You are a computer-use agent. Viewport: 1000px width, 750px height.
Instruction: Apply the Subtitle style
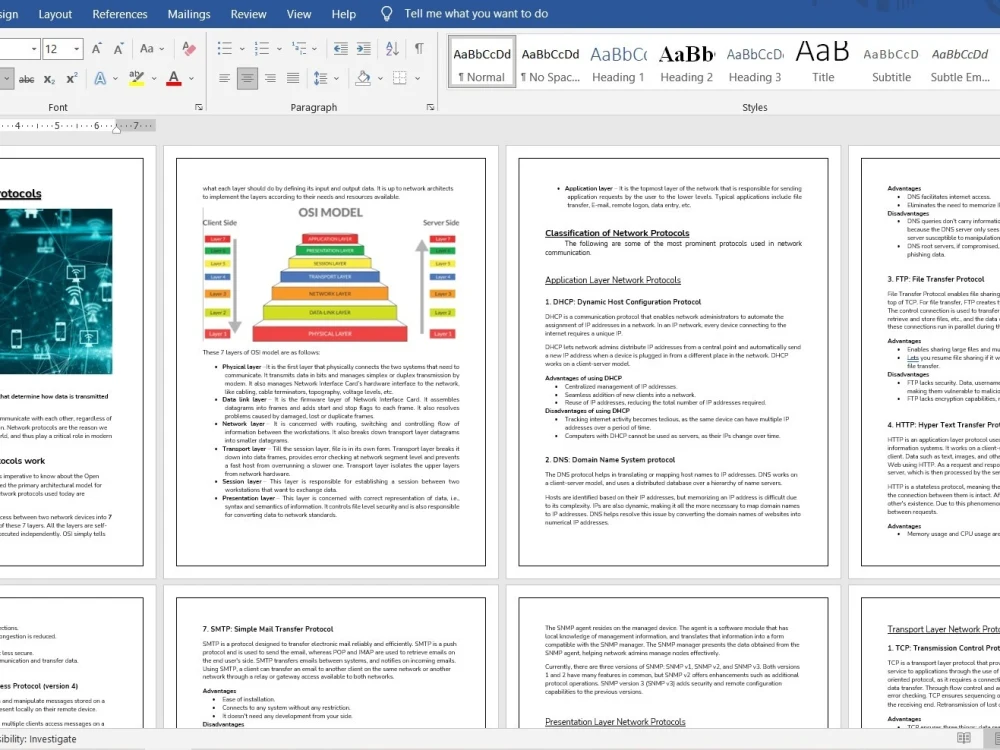point(891,62)
